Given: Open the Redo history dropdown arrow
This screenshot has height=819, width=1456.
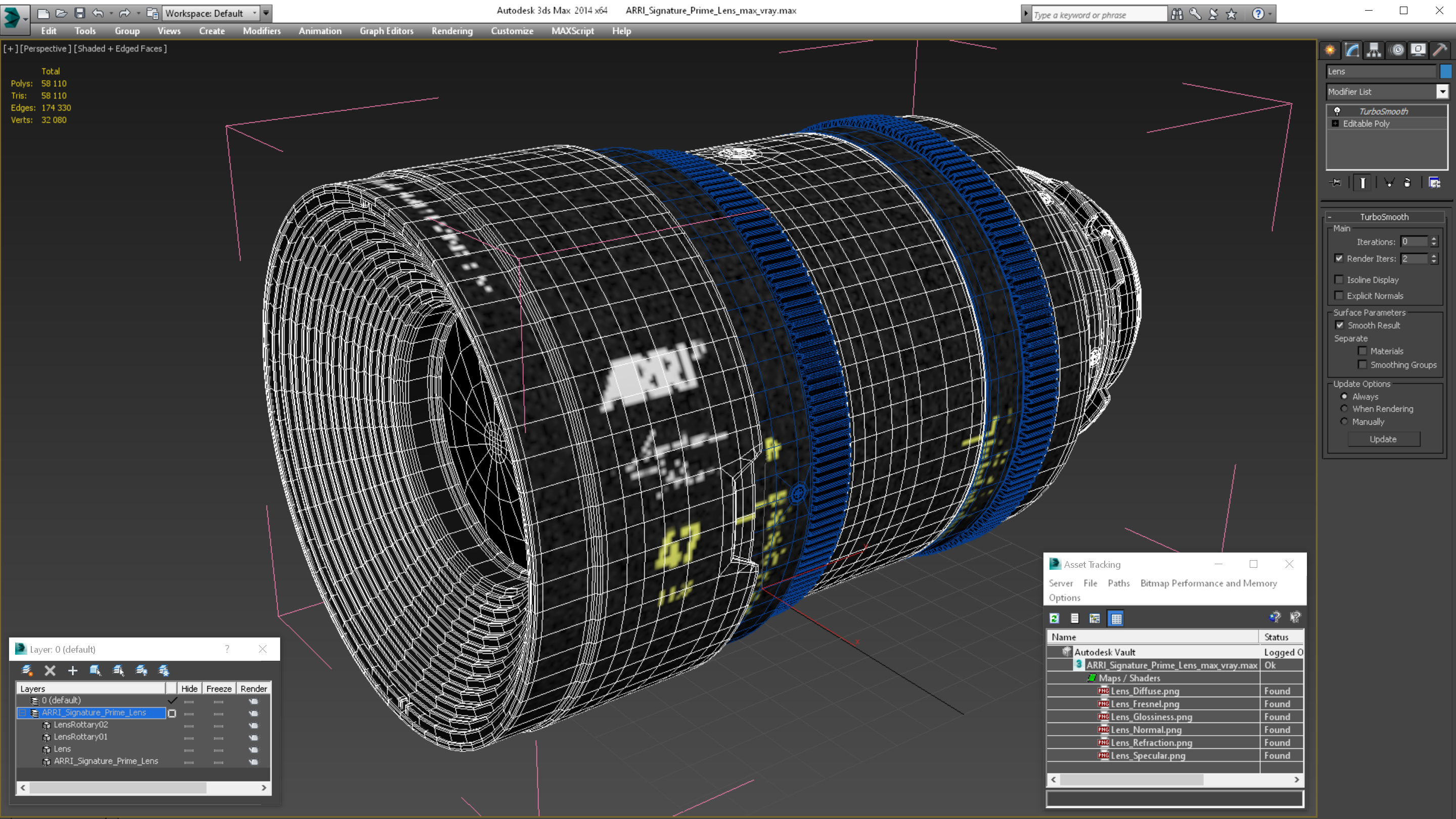Looking at the screenshot, I should (x=138, y=13).
